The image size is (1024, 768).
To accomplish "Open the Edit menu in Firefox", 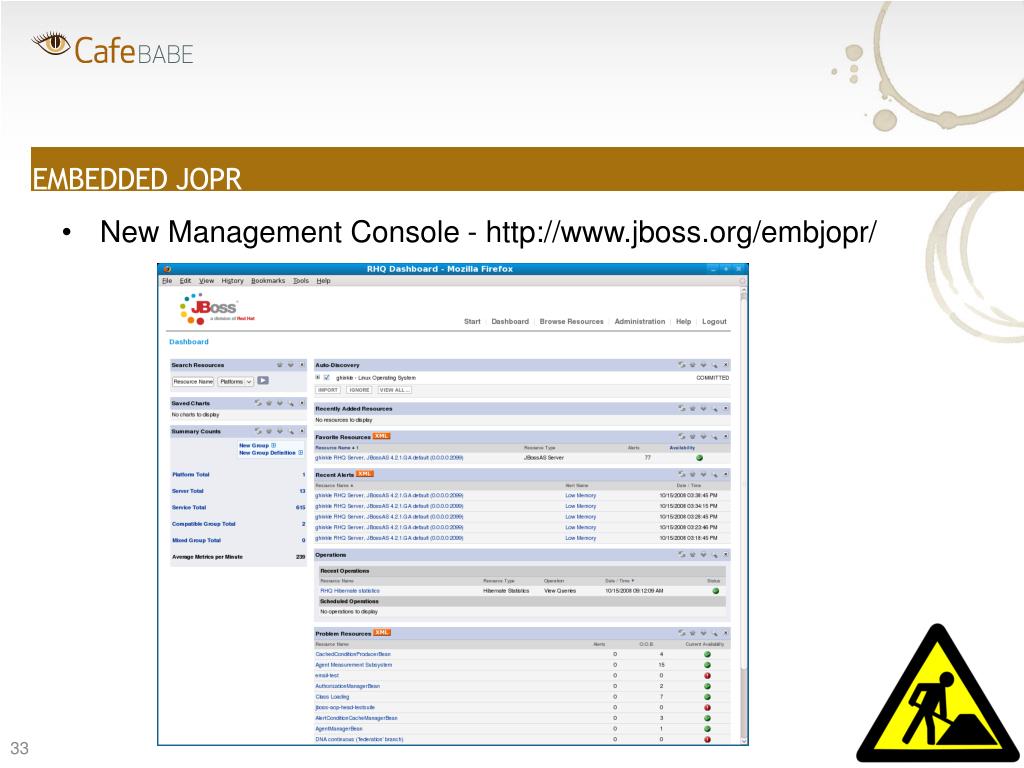I will point(185,281).
